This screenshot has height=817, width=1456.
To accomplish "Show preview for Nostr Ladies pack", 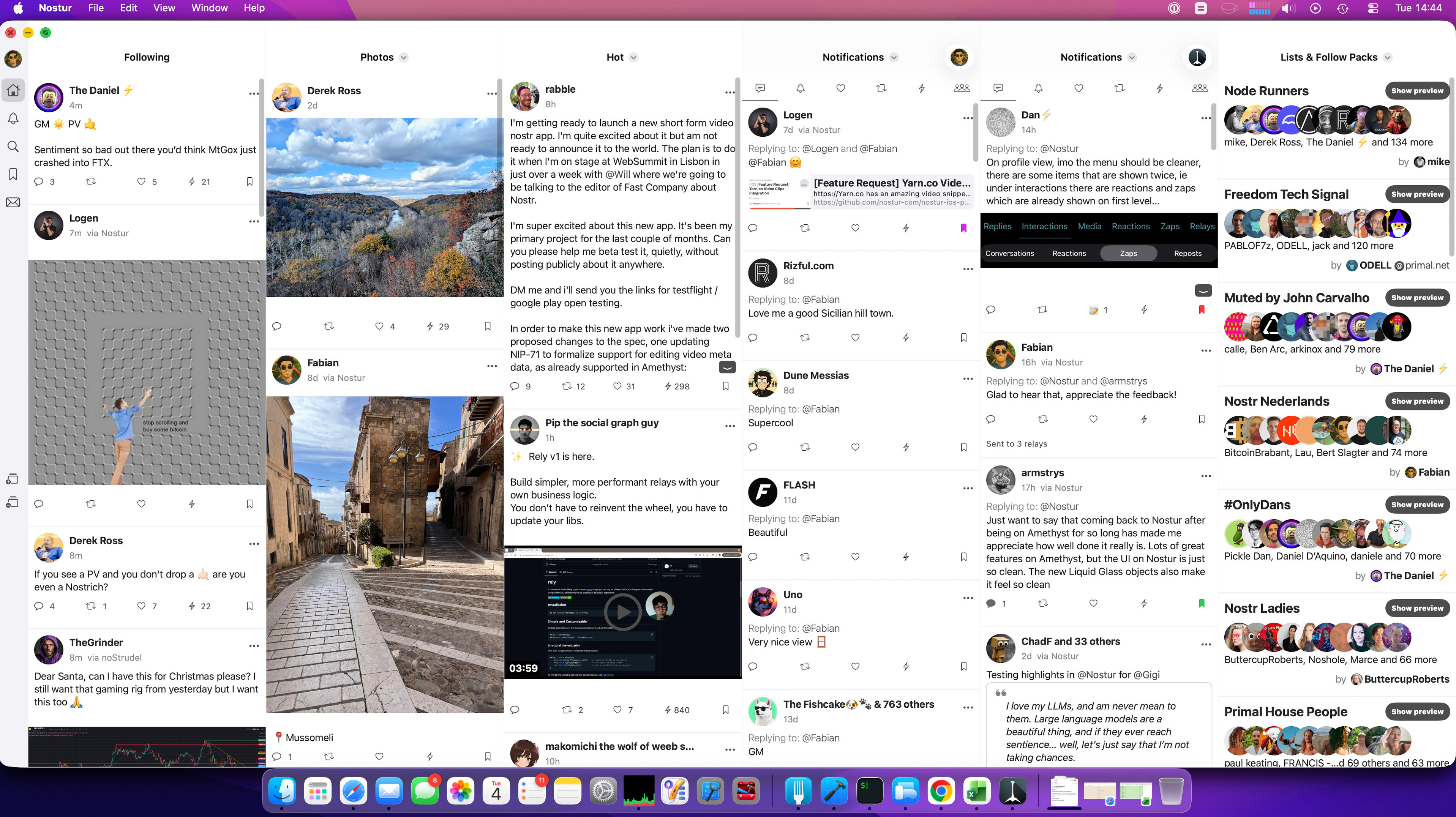I will [1417, 608].
